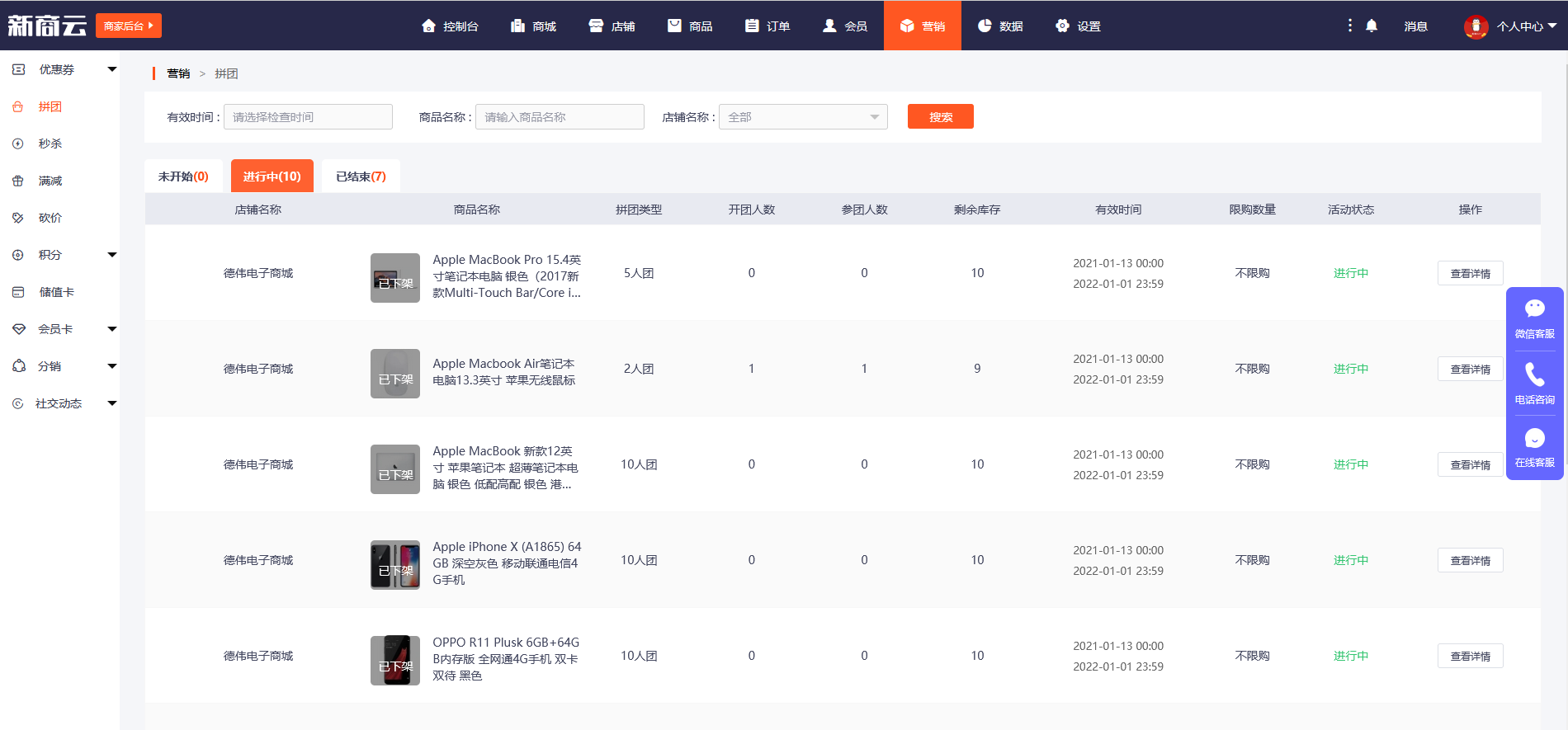This screenshot has height=730, width=1568.
Task: View details for OPPO R11 row
Action: [x=1471, y=656]
